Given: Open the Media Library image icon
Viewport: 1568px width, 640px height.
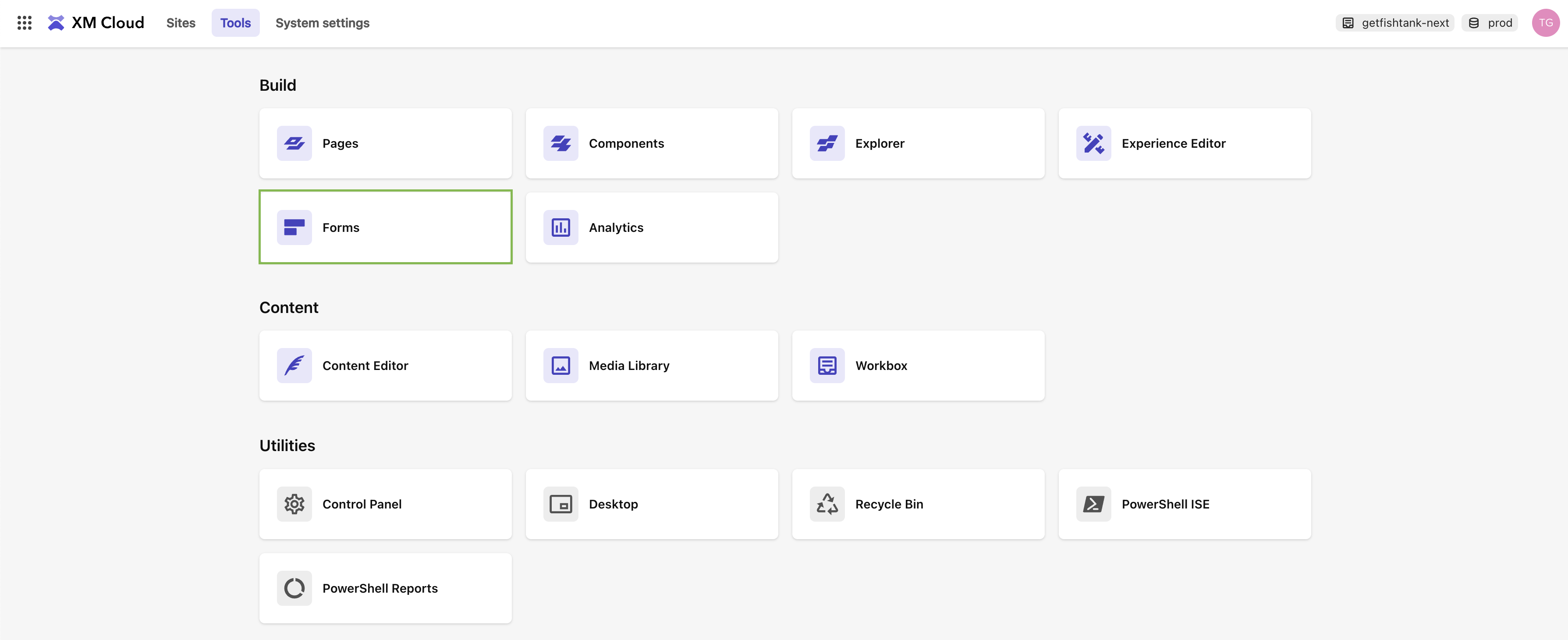Looking at the screenshot, I should 561,365.
